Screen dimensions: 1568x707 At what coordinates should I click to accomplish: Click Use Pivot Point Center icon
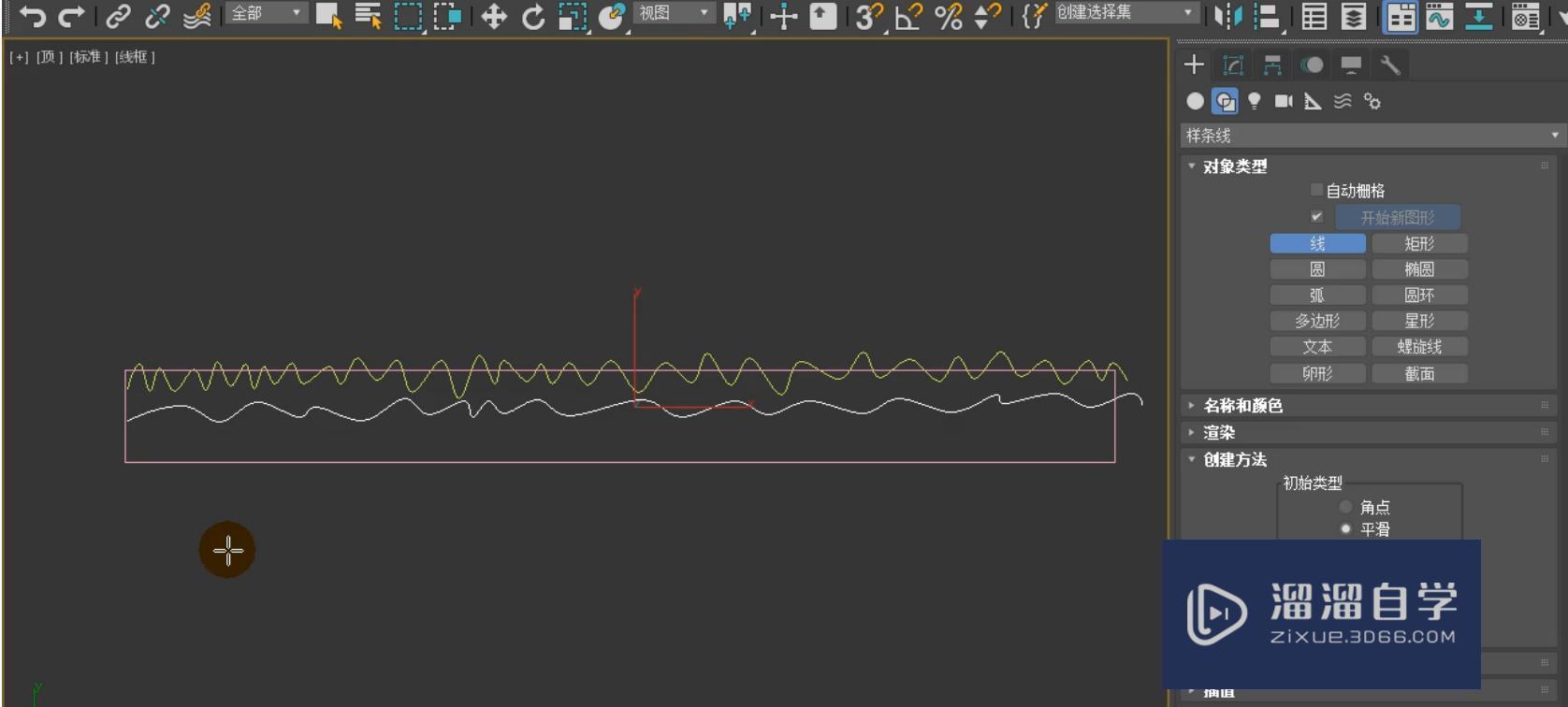tap(737, 16)
